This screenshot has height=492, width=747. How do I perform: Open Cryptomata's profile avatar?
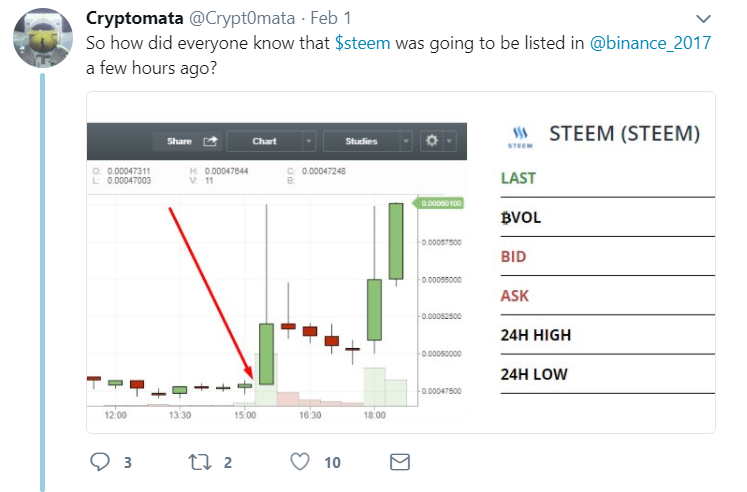click(x=41, y=39)
